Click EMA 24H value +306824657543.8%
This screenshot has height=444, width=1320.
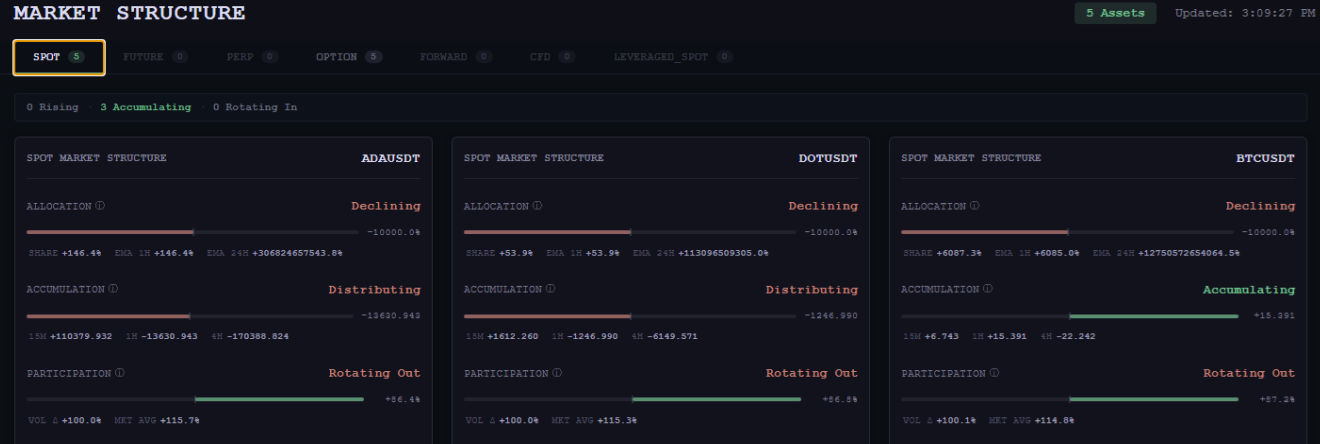(297, 253)
